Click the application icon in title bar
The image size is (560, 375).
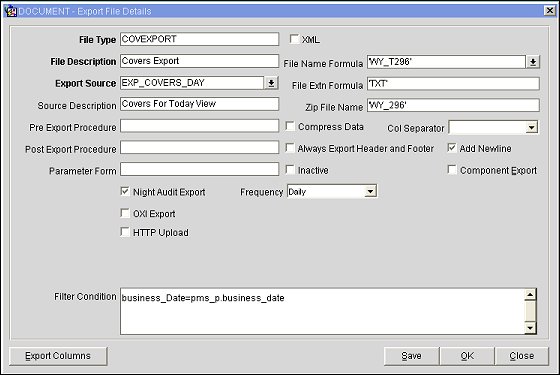pos(11,11)
